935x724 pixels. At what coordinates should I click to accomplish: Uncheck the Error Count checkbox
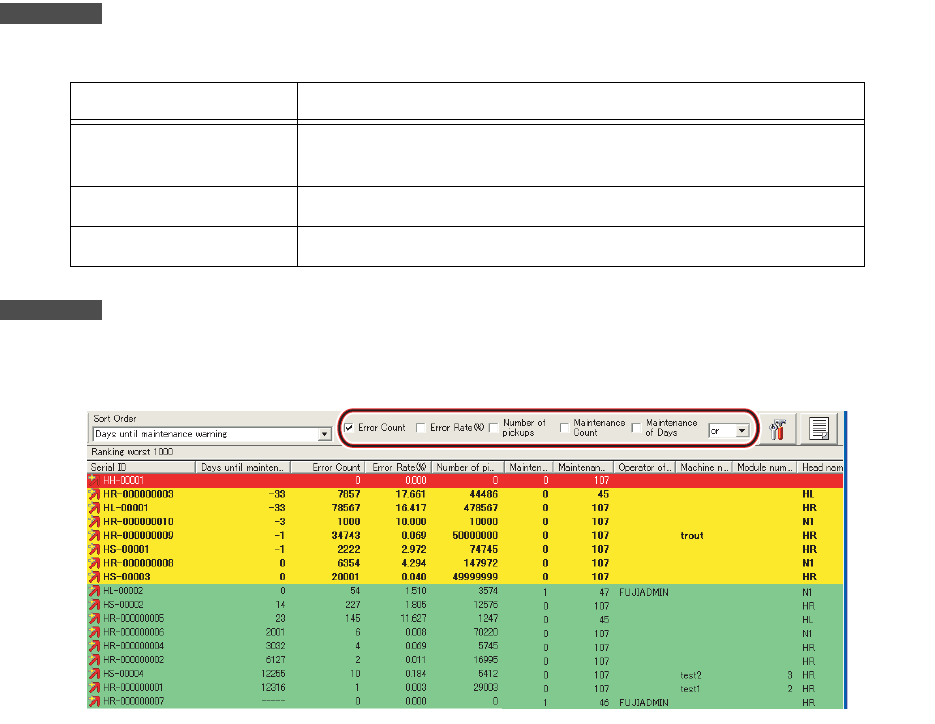349,428
